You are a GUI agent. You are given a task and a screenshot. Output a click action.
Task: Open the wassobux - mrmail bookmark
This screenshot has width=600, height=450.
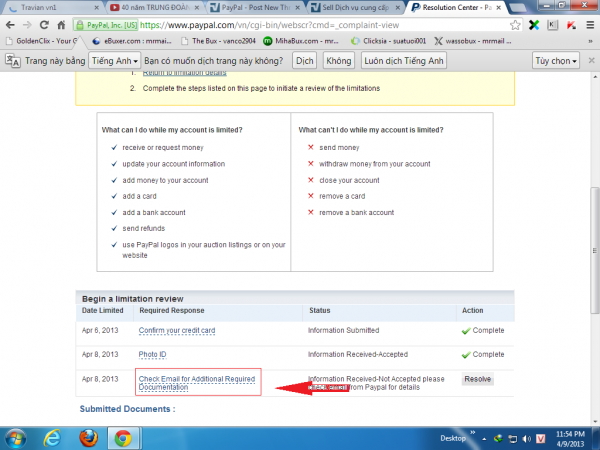473,41
